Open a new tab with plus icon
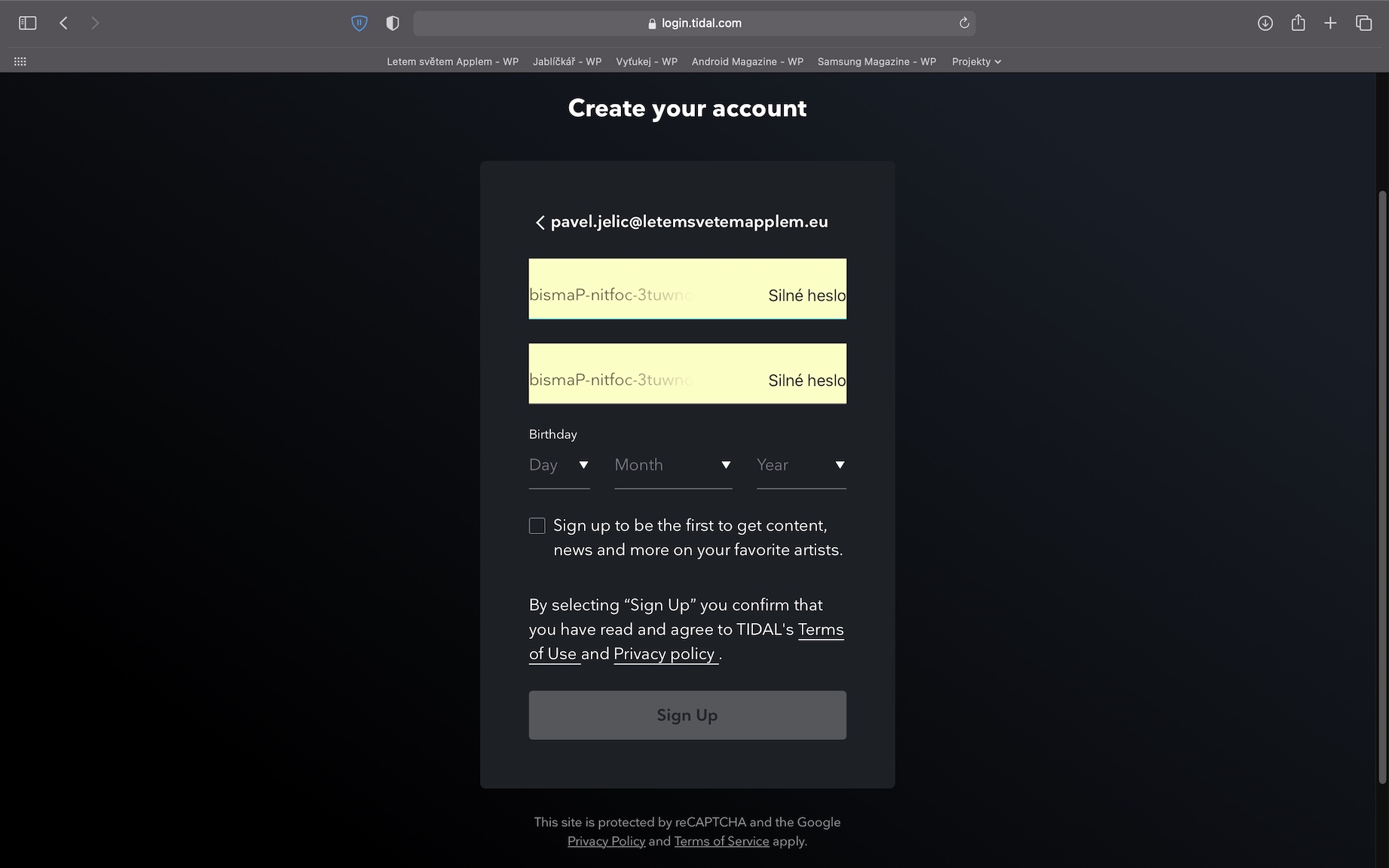The height and width of the screenshot is (868, 1389). click(1330, 23)
